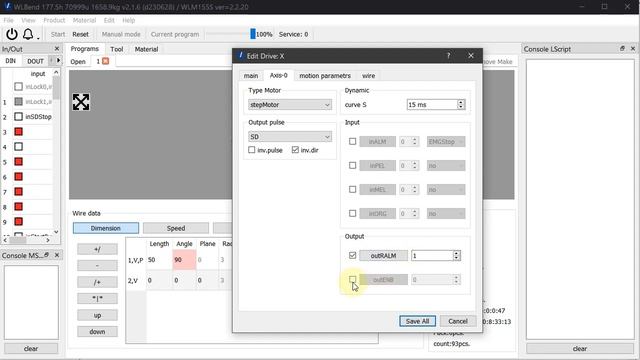Viewport: 640px width, 360px height.
Task: Check the inSDStop input checkbox
Action: pos(18,117)
